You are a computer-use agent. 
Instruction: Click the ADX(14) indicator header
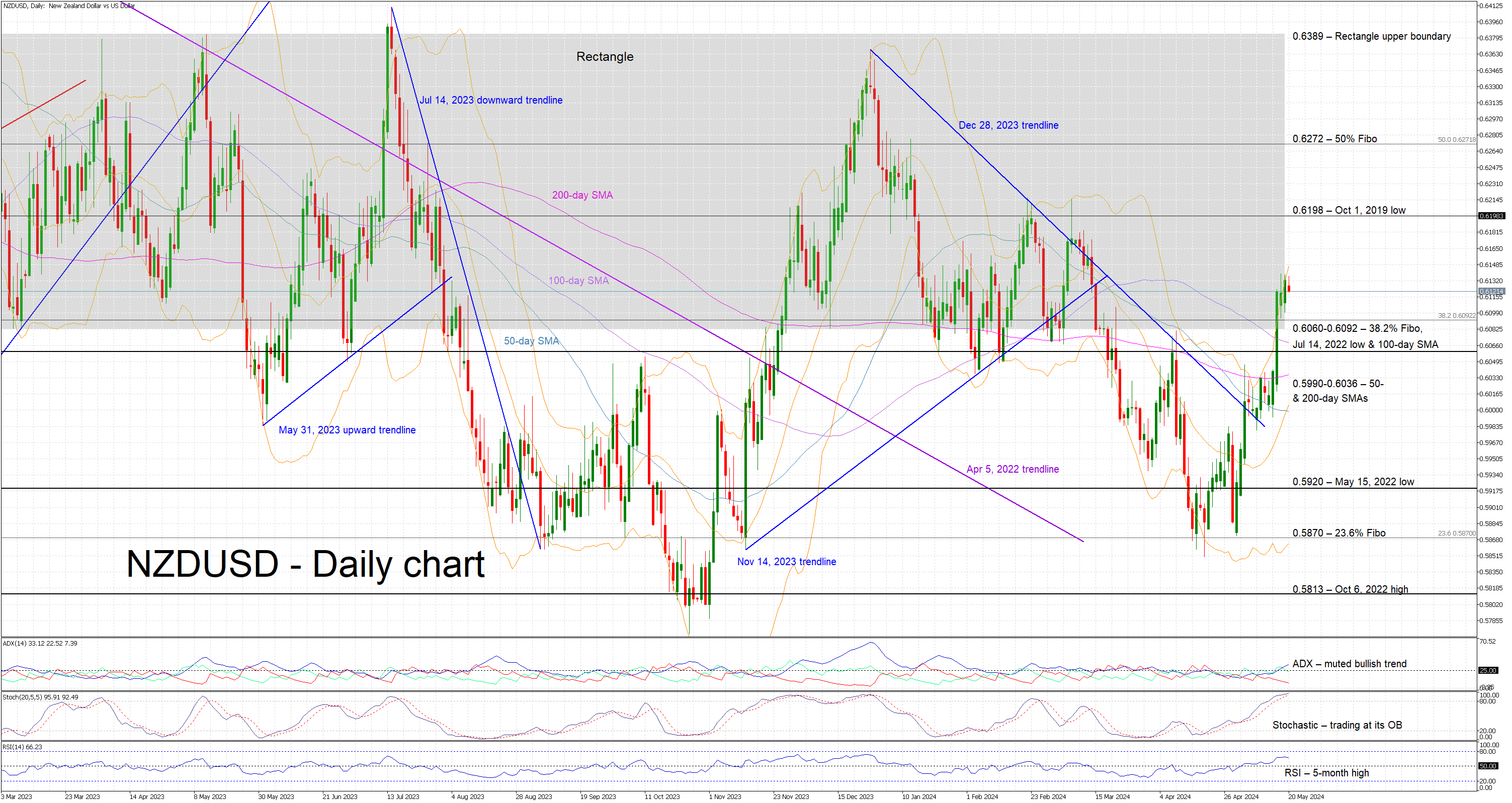[x=40, y=644]
